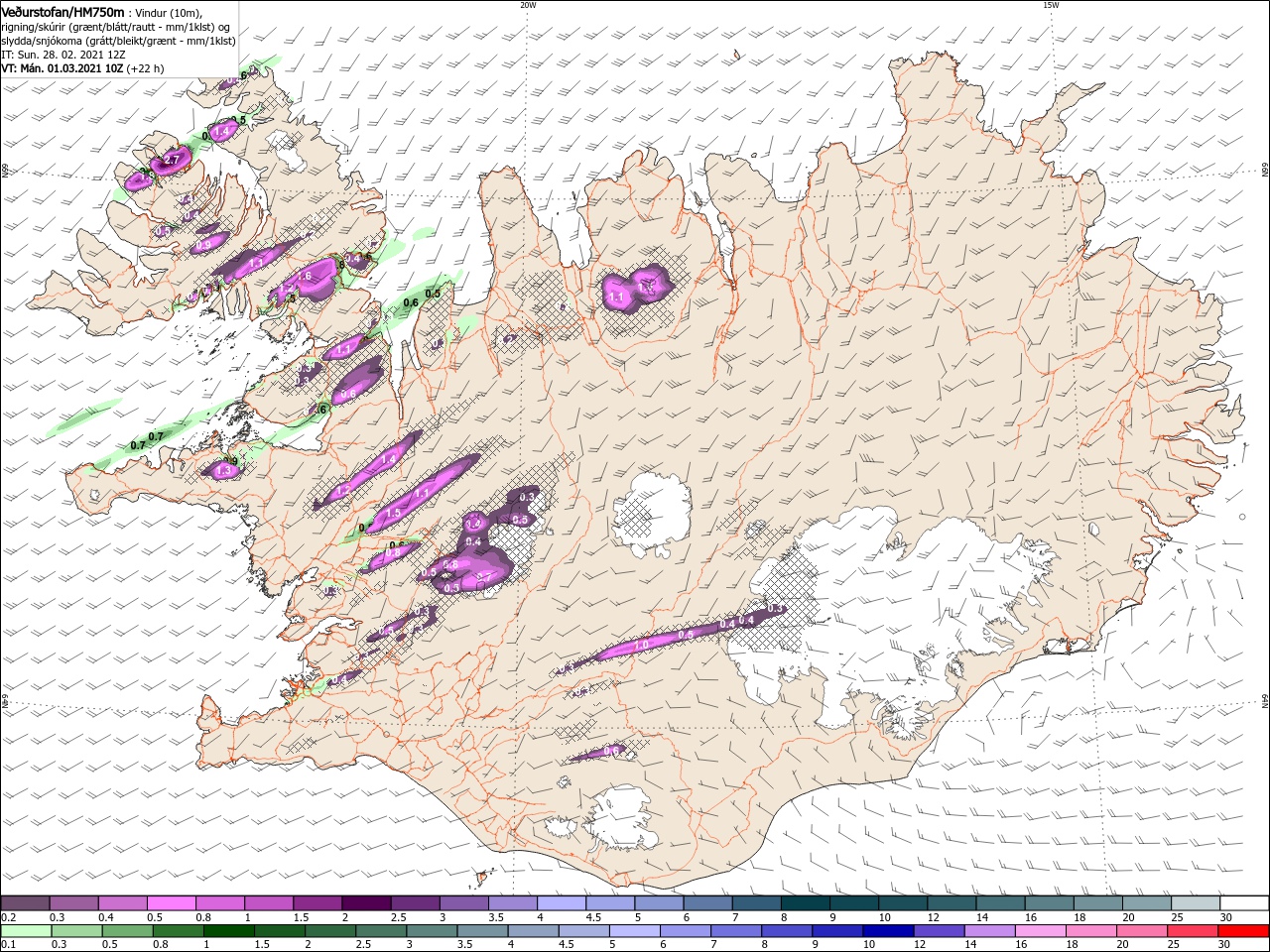Pick rain scale swatch between 0.8 and 1
The height and width of the screenshot is (952, 1270).
(x=178, y=931)
